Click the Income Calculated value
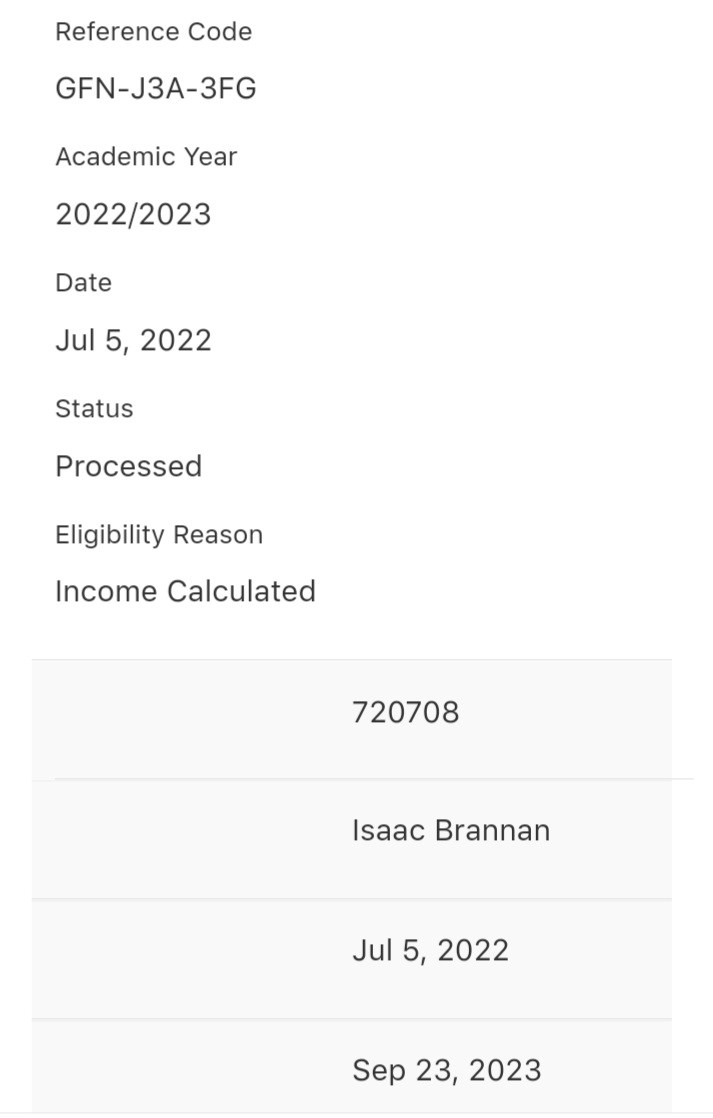 pos(185,592)
